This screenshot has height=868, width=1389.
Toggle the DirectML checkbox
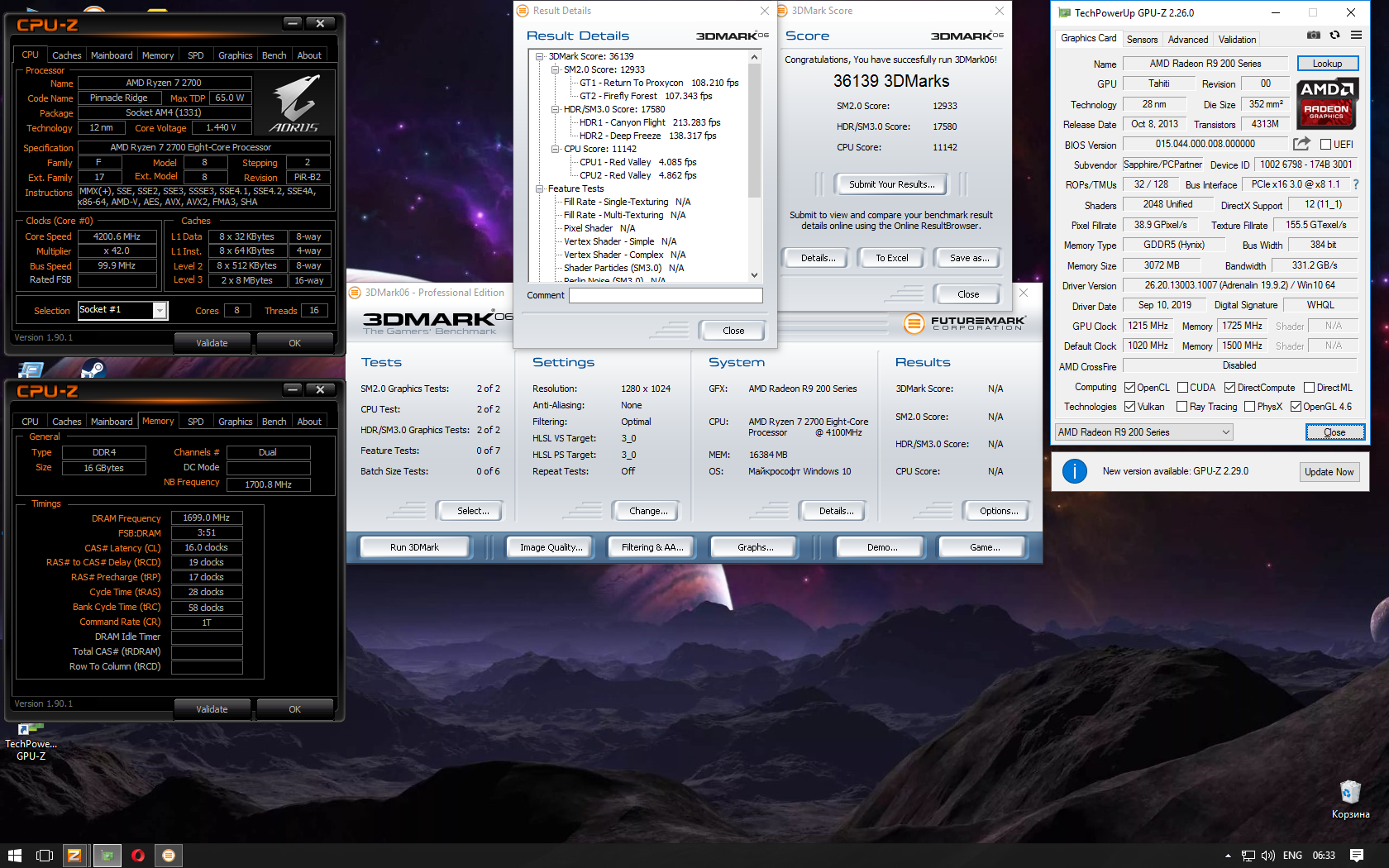point(1309,387)
